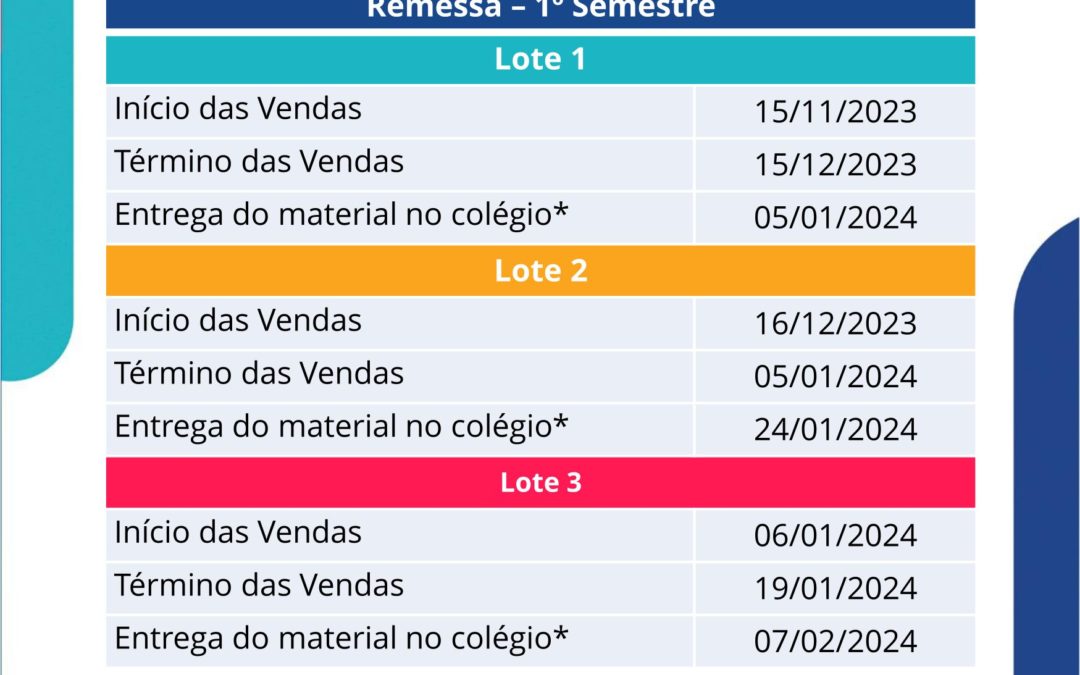Click Término das Vendas under Lote 3
Viewport: 1080px width, 675px height.
pyautogui.click(x=259, y=585)
